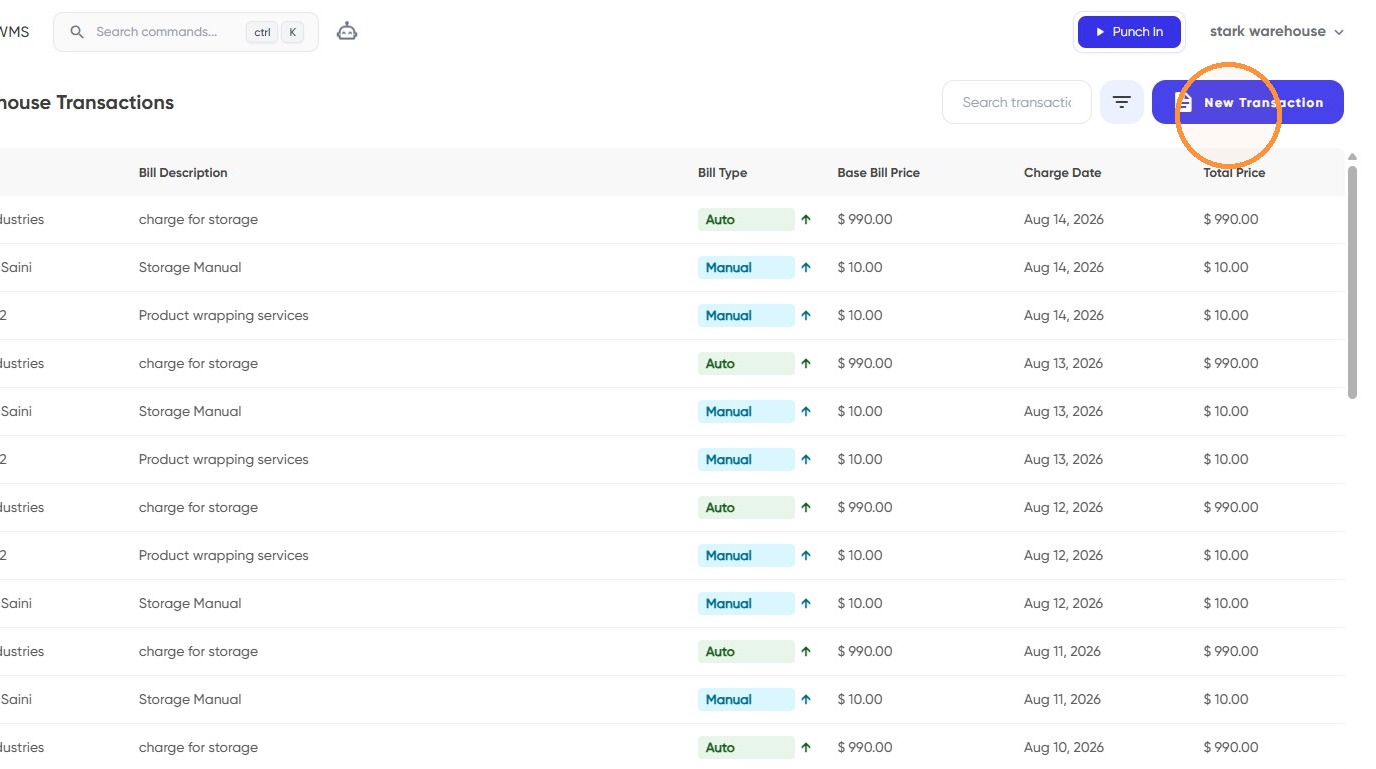The width and height of the screenshot is (1376, 769).
Task: Click the magnifier icon in Search commands
Action: (77, 32)
